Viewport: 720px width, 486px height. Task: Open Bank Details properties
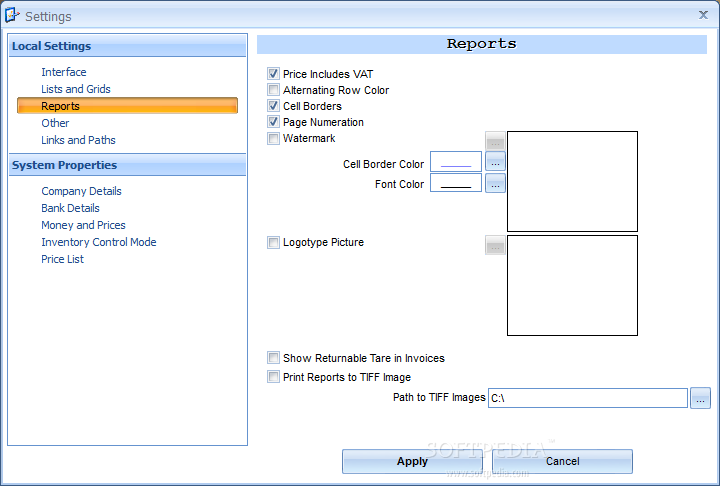coord(70,208)
